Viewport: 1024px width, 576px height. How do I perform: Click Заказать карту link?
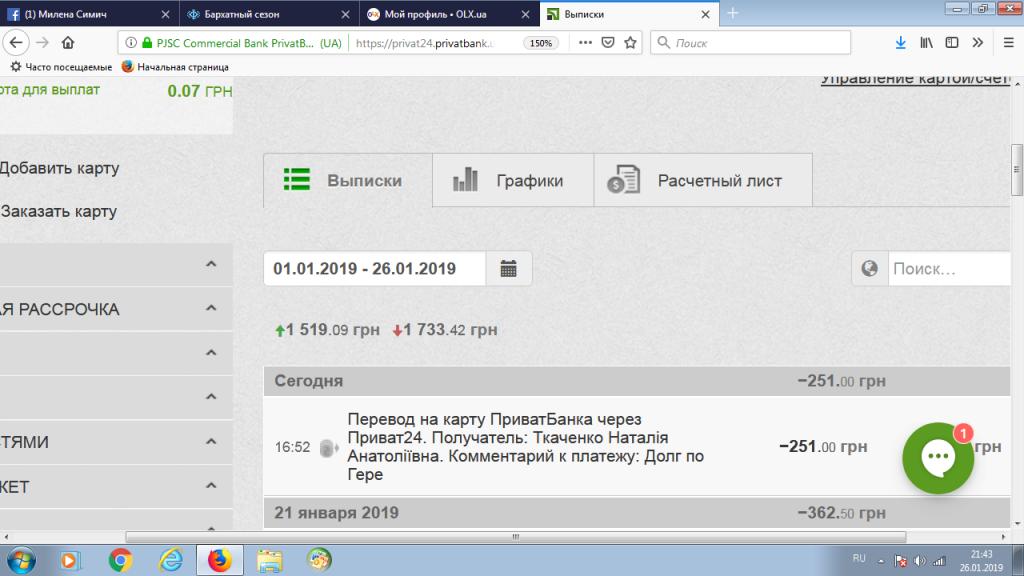pyautogui.click(x=59, y=212)
